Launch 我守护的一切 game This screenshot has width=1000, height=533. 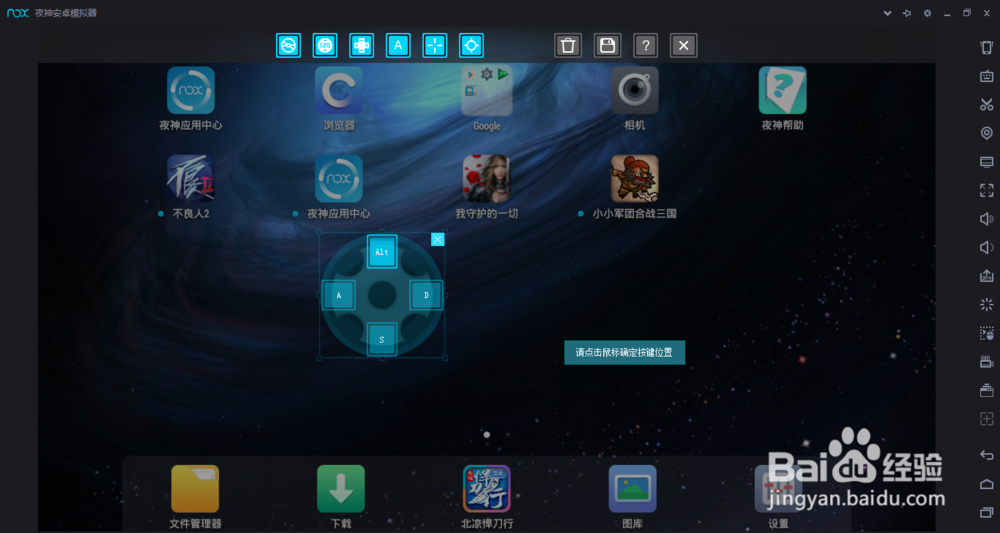(x=487, y=187)
